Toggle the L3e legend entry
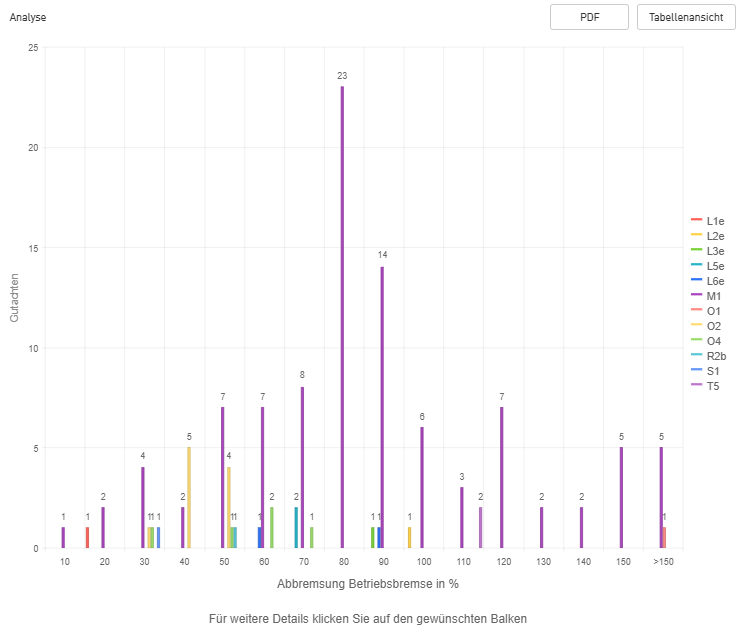Viewport: 742px width, 629px height. click(715, 251)
